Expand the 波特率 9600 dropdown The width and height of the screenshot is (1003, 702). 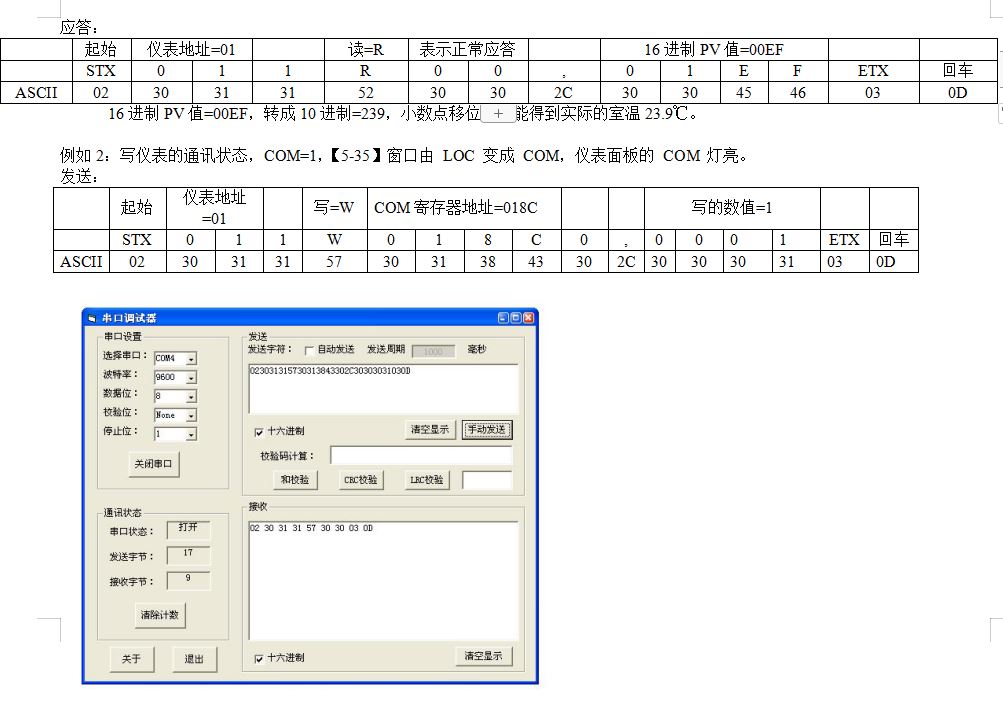pos(191,378)
